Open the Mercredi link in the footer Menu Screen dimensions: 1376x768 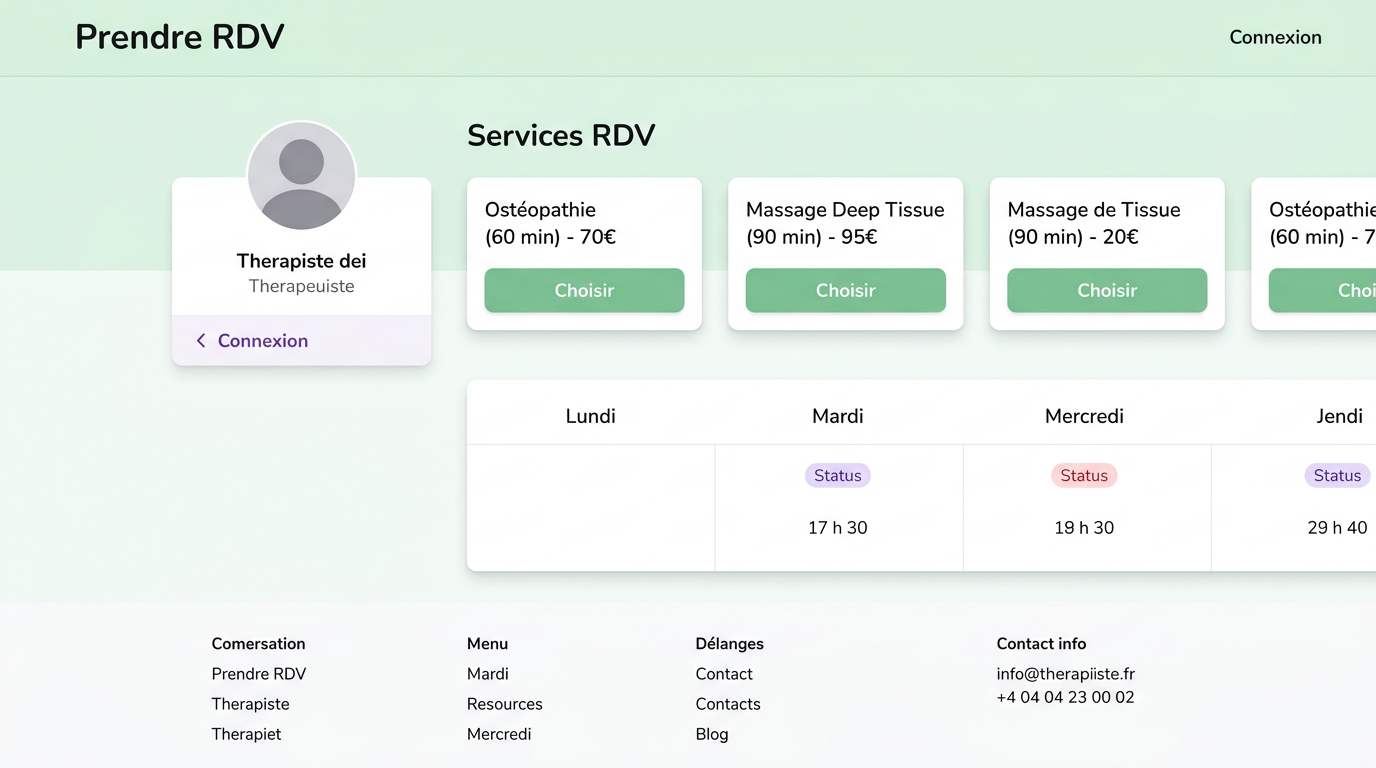point(499,734)
